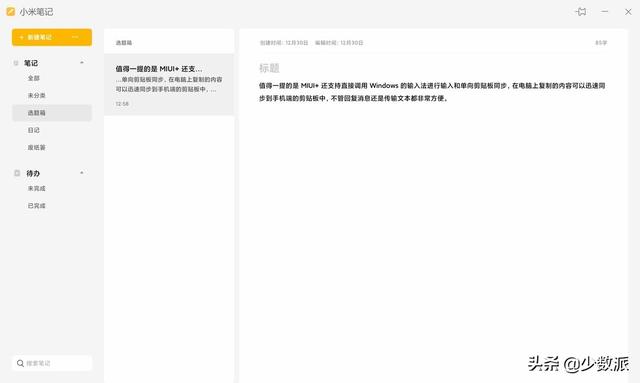
Task: Click the 编辑时间: 12月30日 label
Action: [339, 42]
